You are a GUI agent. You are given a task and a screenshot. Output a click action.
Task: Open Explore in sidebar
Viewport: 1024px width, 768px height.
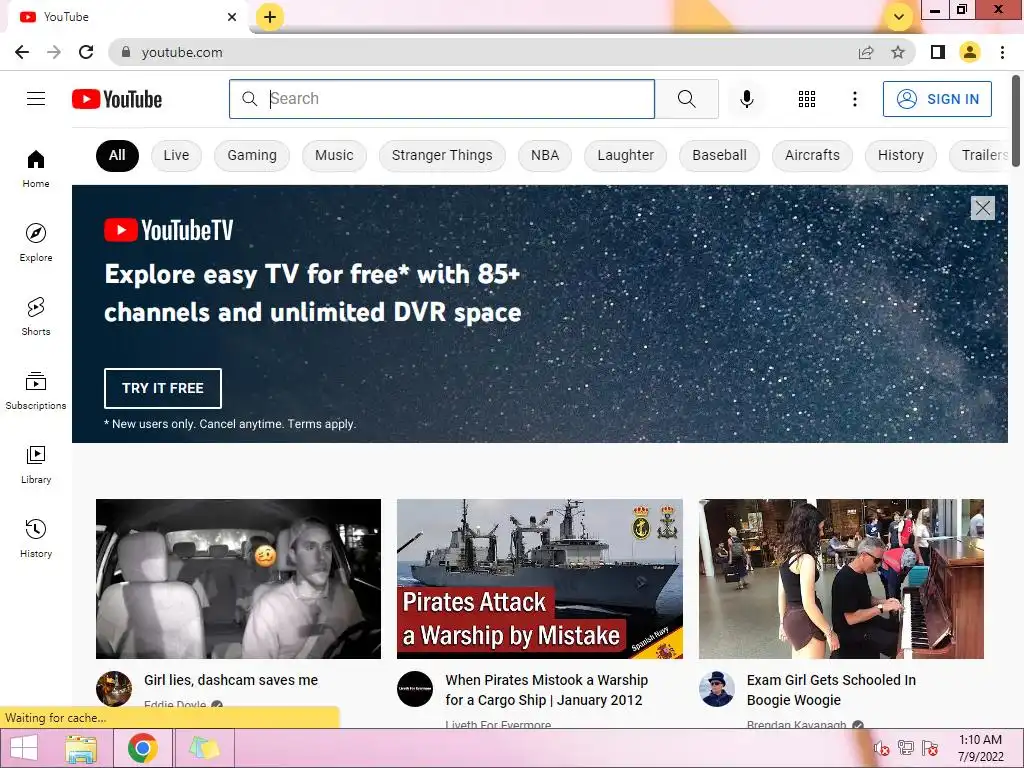pyautogui.click(x=36, y=242)
